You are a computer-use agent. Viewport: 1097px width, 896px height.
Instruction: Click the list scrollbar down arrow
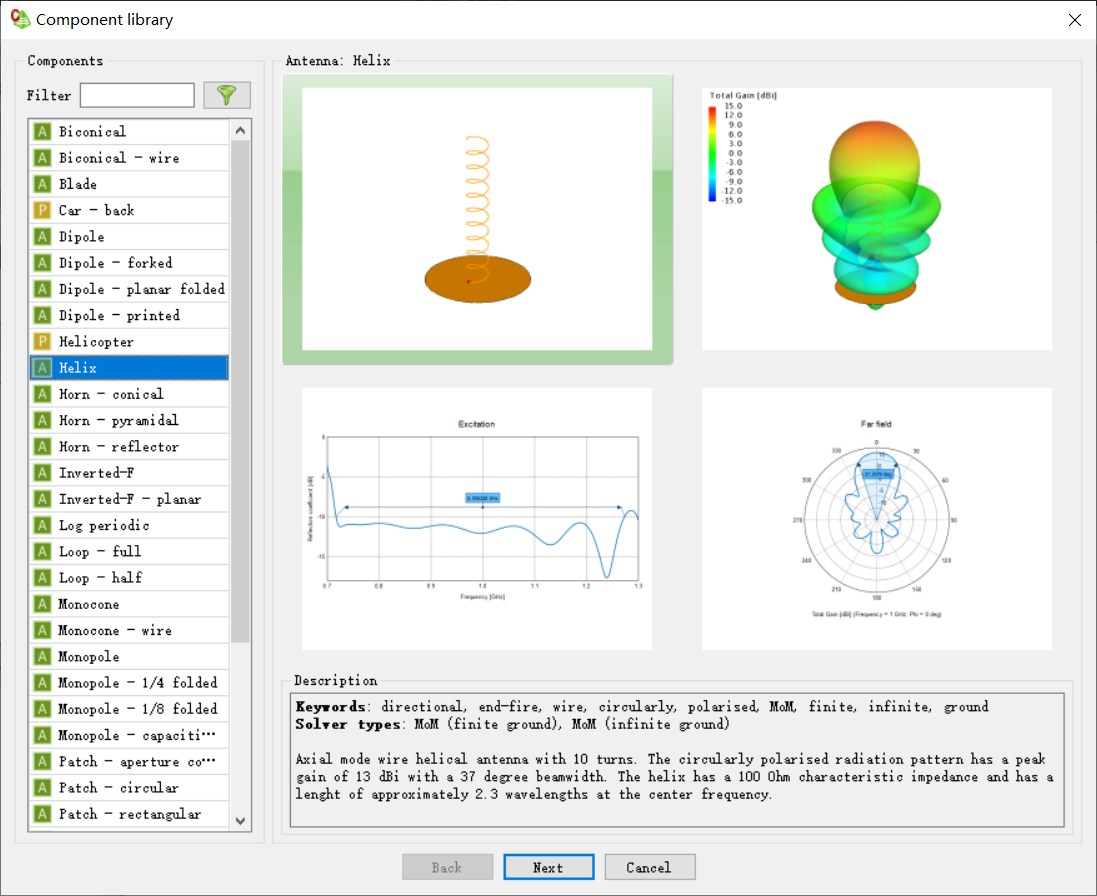click(x=240, y=820)
